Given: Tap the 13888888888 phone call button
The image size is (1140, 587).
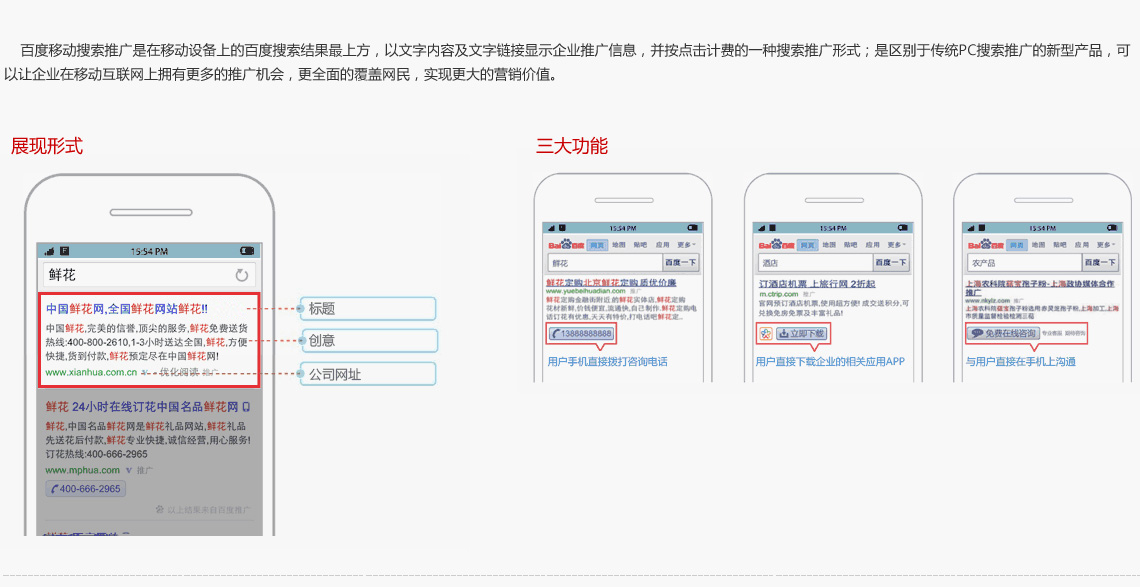Looking at the screenshot, I should 580,333.
